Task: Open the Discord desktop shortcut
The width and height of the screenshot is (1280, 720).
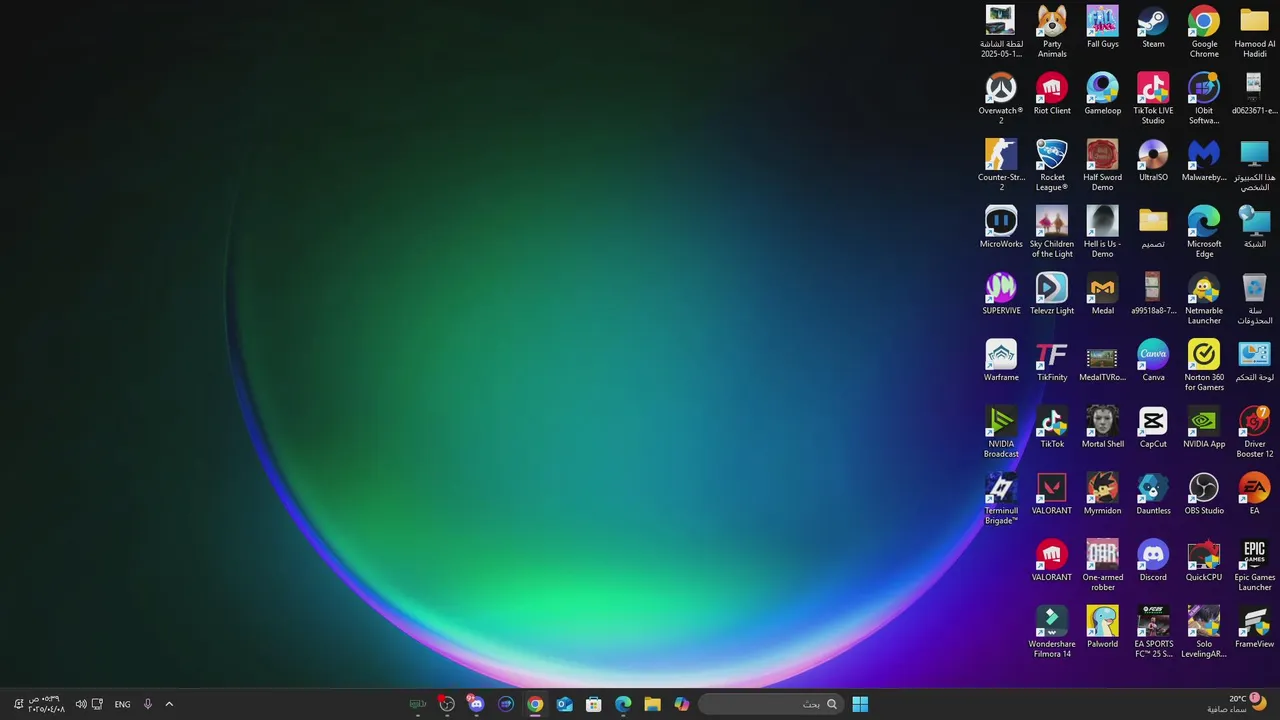Action: point(1153,561)
